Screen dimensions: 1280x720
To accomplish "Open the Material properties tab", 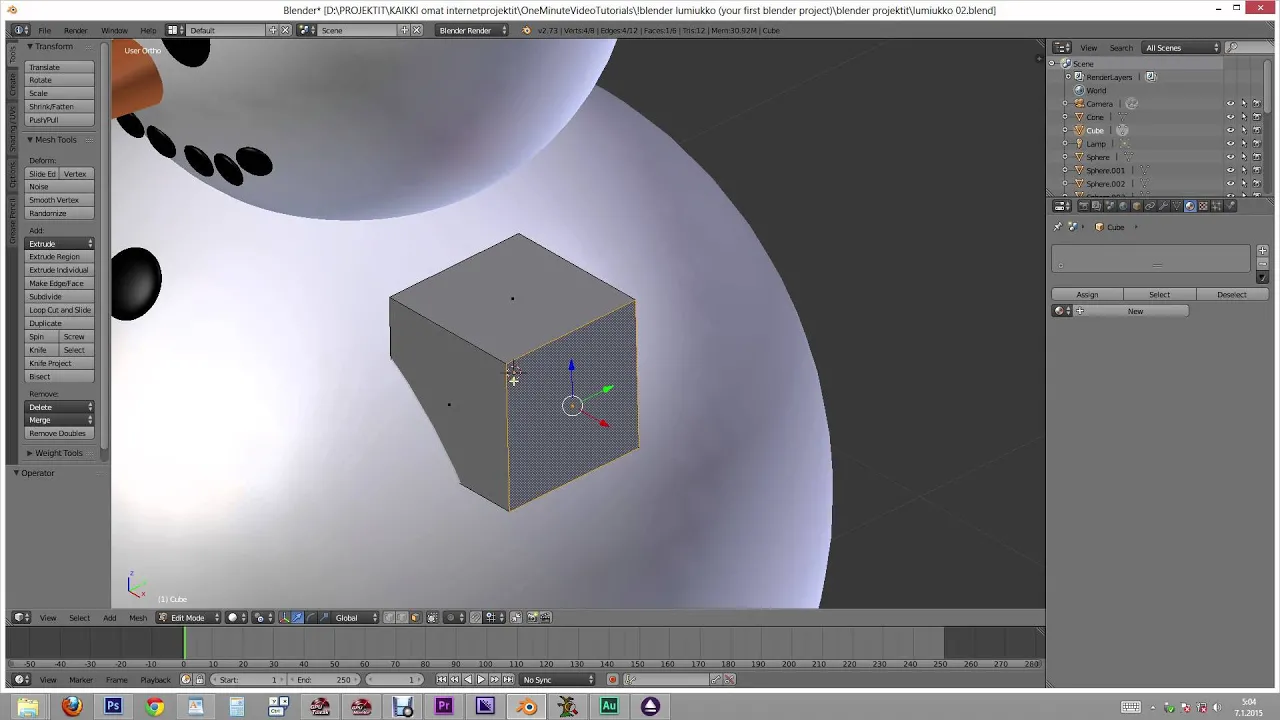I will click(1190, 206).
